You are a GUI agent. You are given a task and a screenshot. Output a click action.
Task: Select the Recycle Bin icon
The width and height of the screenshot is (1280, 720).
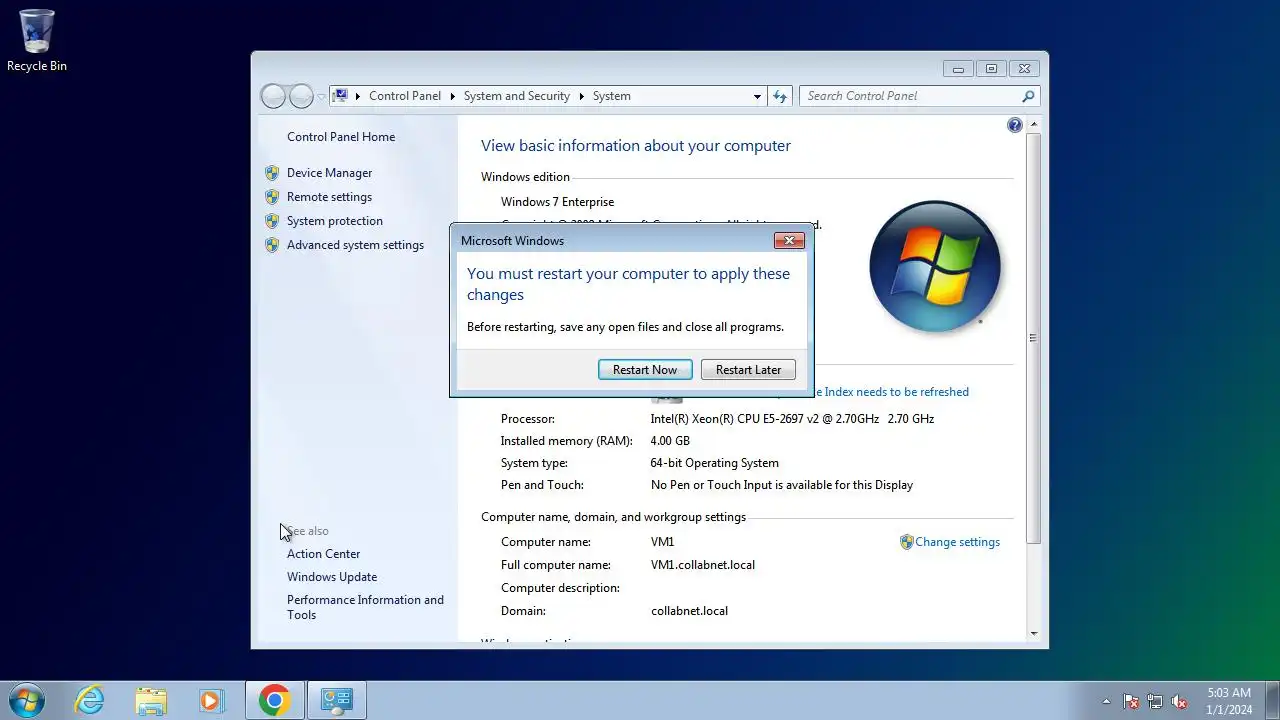(37, 41)
